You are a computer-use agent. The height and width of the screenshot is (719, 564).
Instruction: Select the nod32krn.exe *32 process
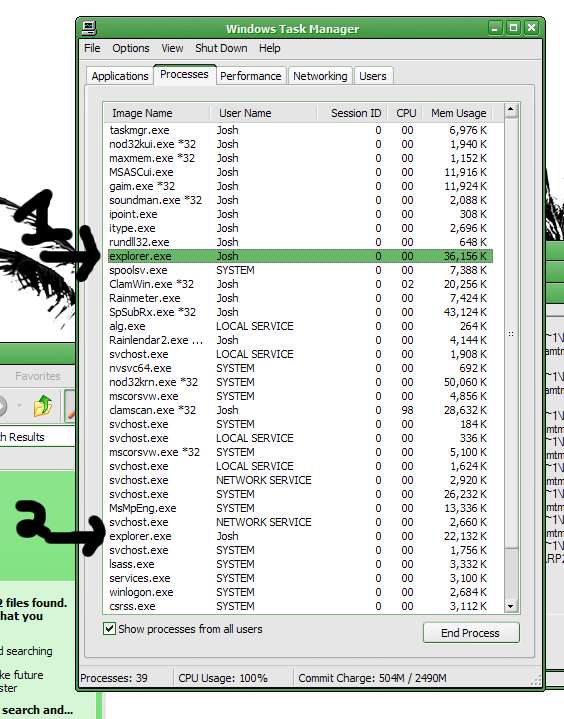[x=300, y=382]
